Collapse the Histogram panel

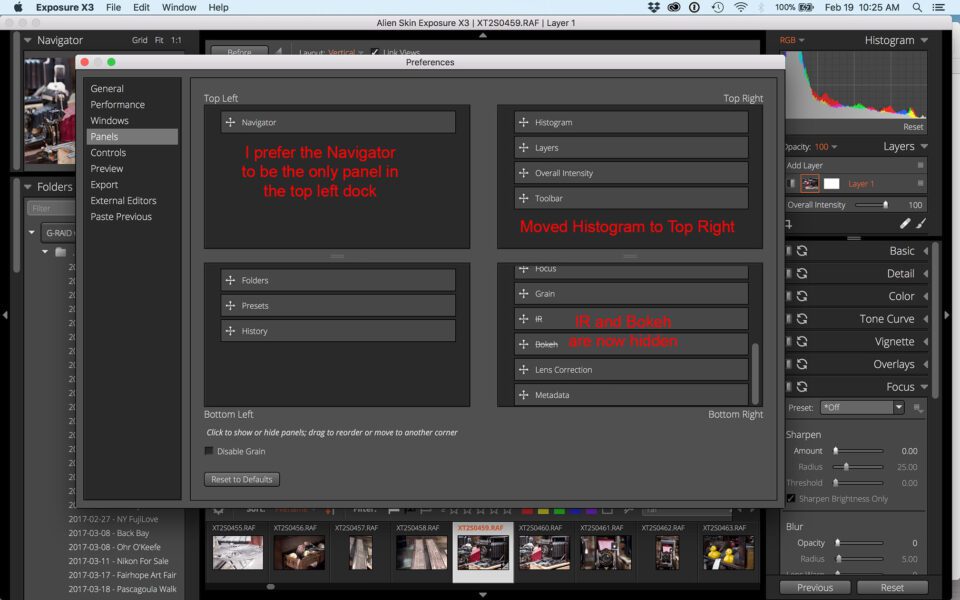tap(924, 40)
